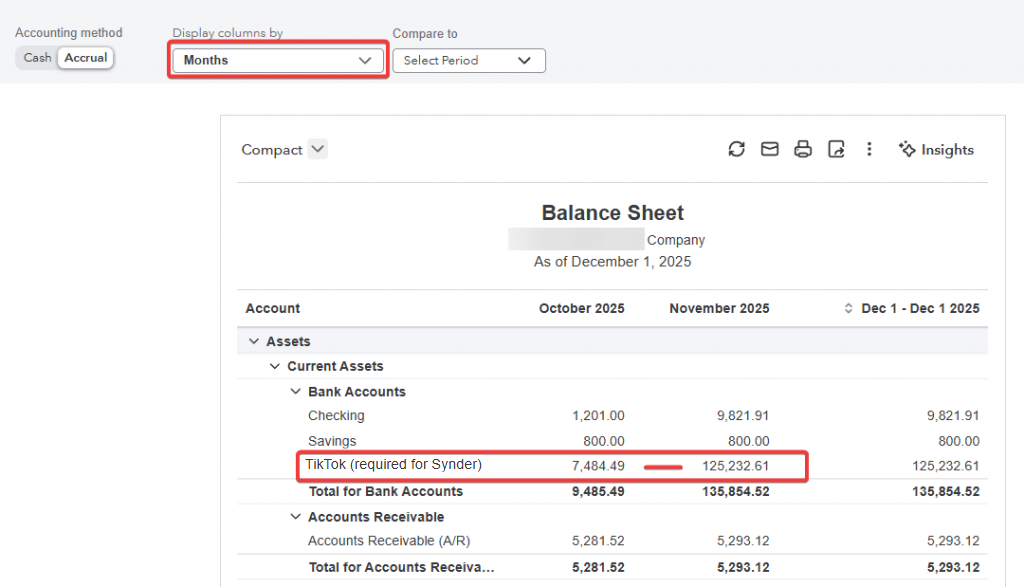Select the Accrual accounting method

[x=86, y=58]
